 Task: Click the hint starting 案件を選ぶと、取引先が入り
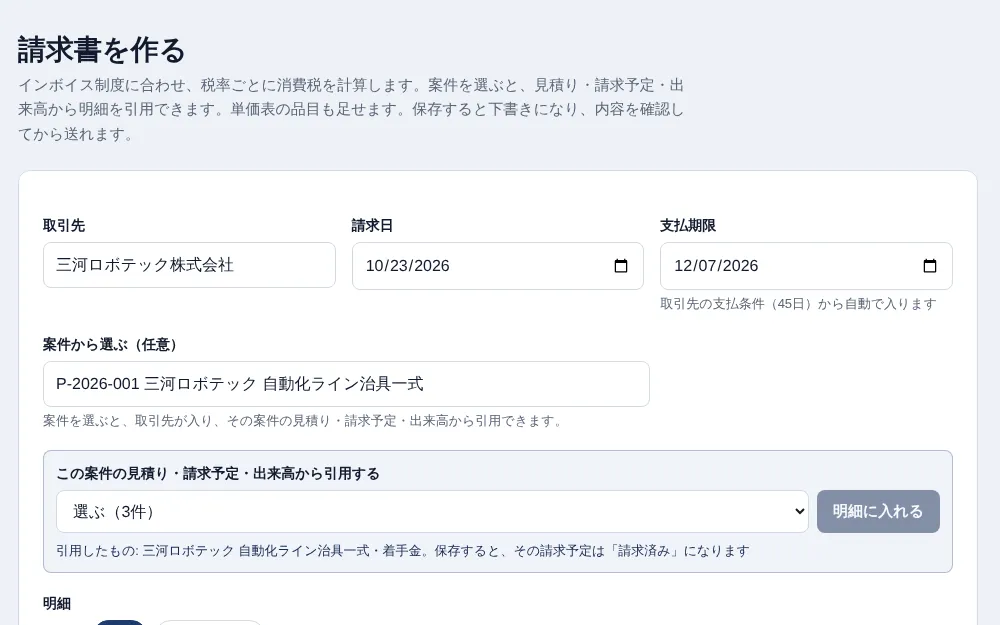point(305,421)
